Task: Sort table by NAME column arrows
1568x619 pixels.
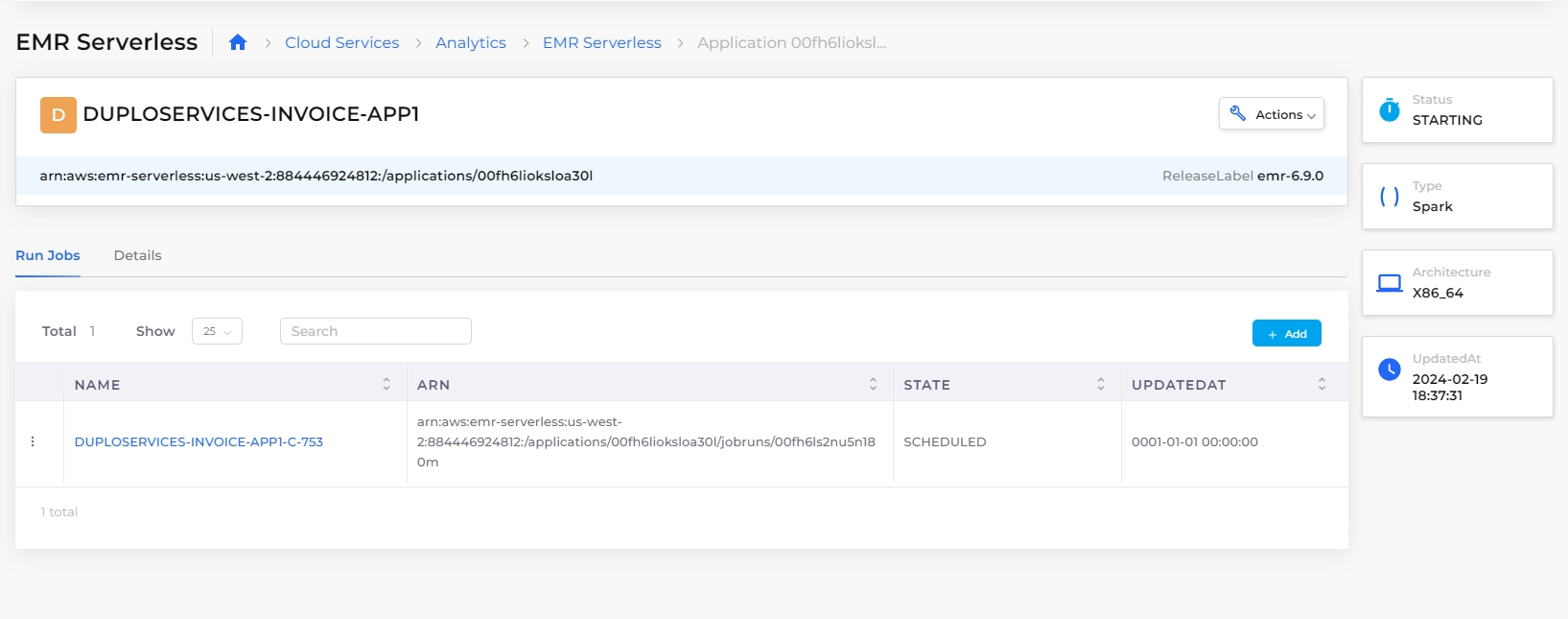Action: click(386, 384)
